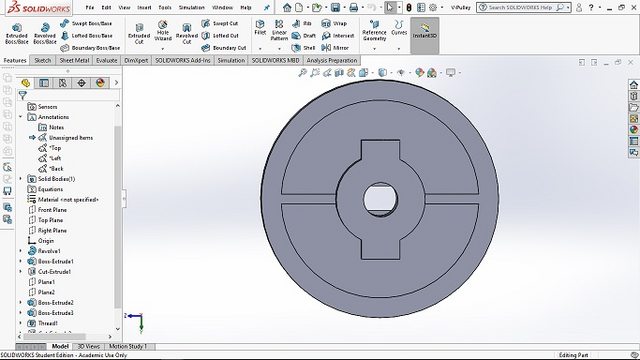
Task: Open the Hole Wizard tool
Action: coord(163,31)
